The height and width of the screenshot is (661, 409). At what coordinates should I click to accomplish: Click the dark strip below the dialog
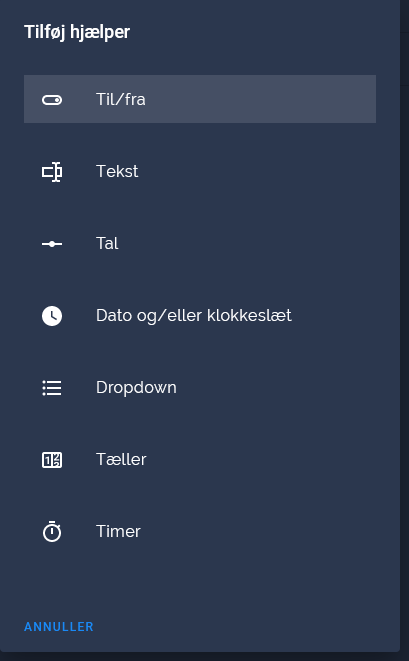click(204, 657)
